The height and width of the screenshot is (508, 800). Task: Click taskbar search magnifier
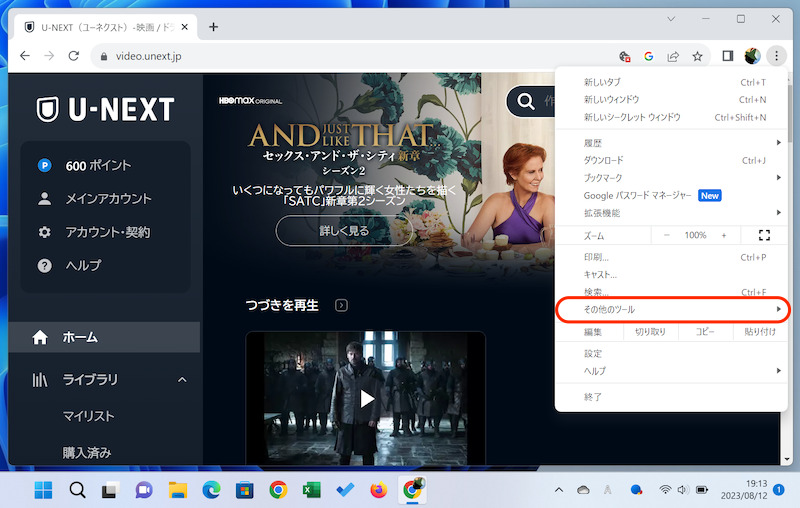[x=77, y=490]
